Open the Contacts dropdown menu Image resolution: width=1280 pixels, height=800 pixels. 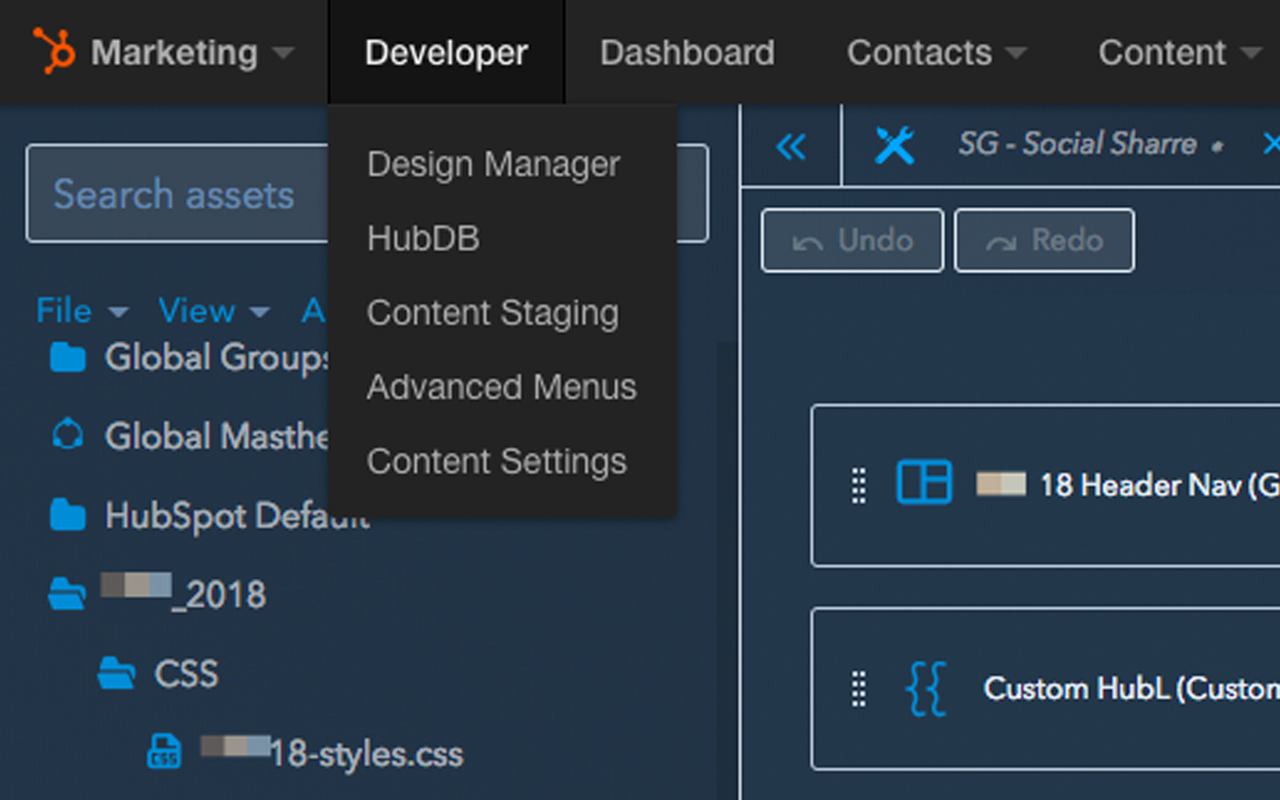click(937, 52)
